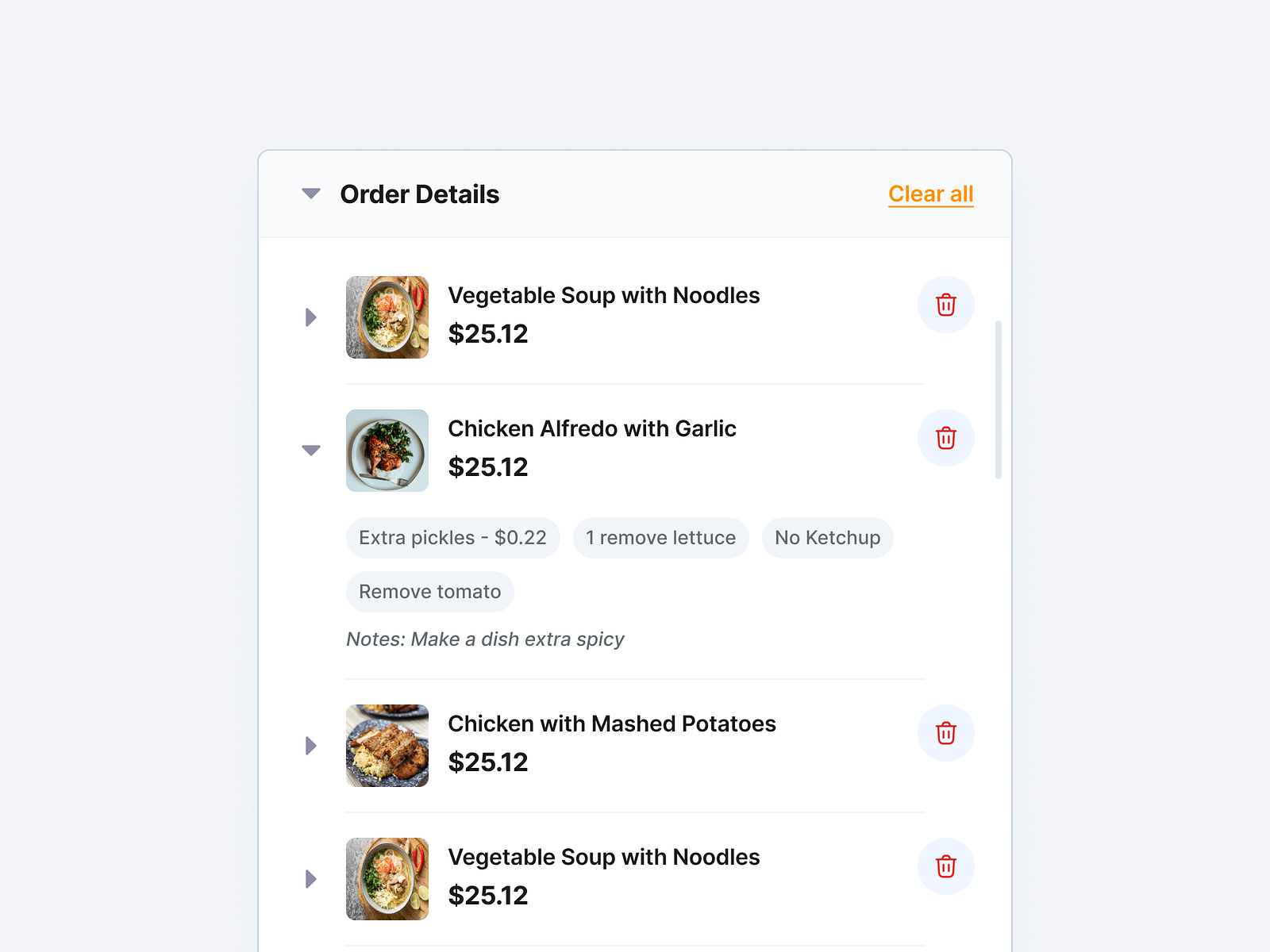Open the Vegetable Soup thumbnail image
1270x952 pixels.
pyautogui.click(x=387, y=317)
